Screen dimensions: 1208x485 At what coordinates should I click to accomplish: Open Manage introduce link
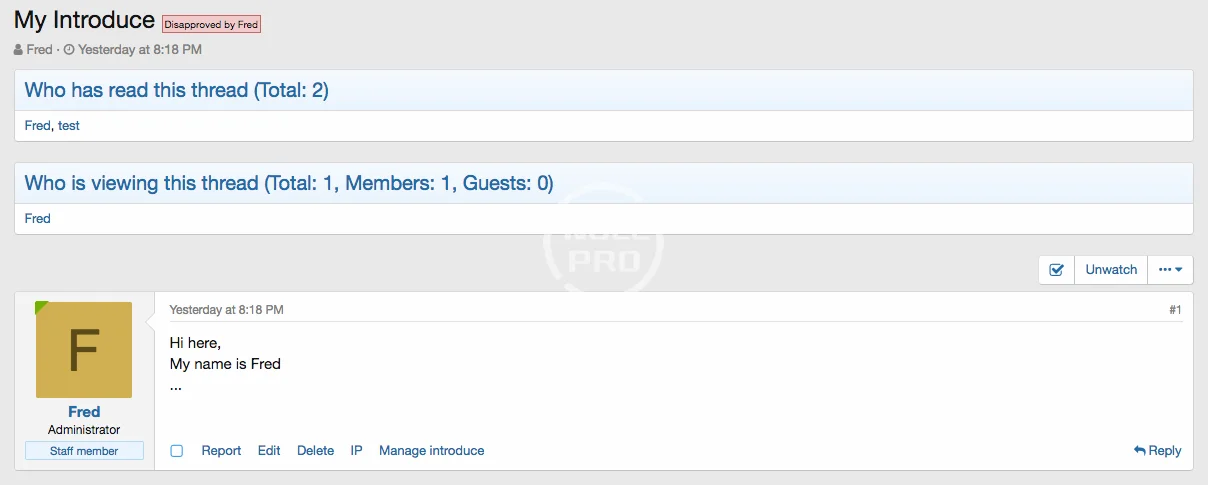click(x=431, y=451)
